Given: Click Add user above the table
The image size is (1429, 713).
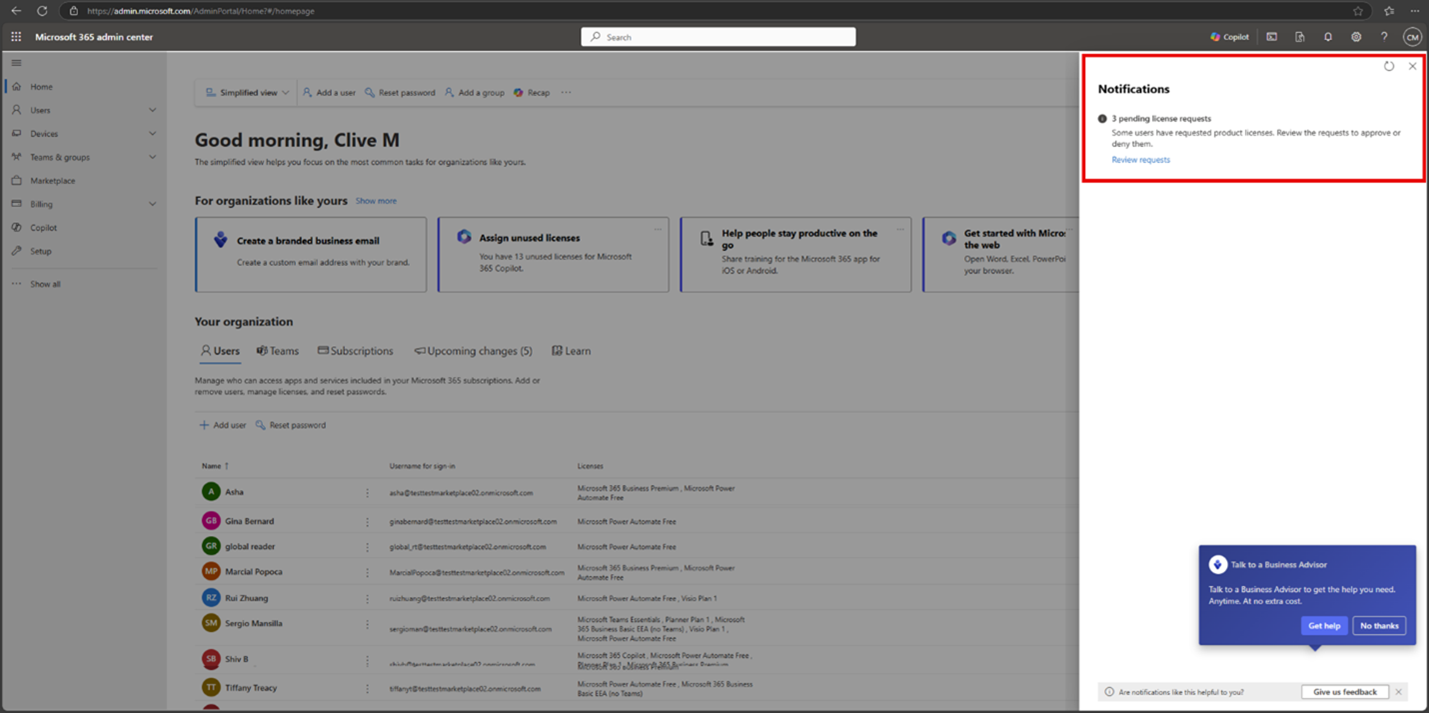Looking at the screenshot, I should [222, 425].
